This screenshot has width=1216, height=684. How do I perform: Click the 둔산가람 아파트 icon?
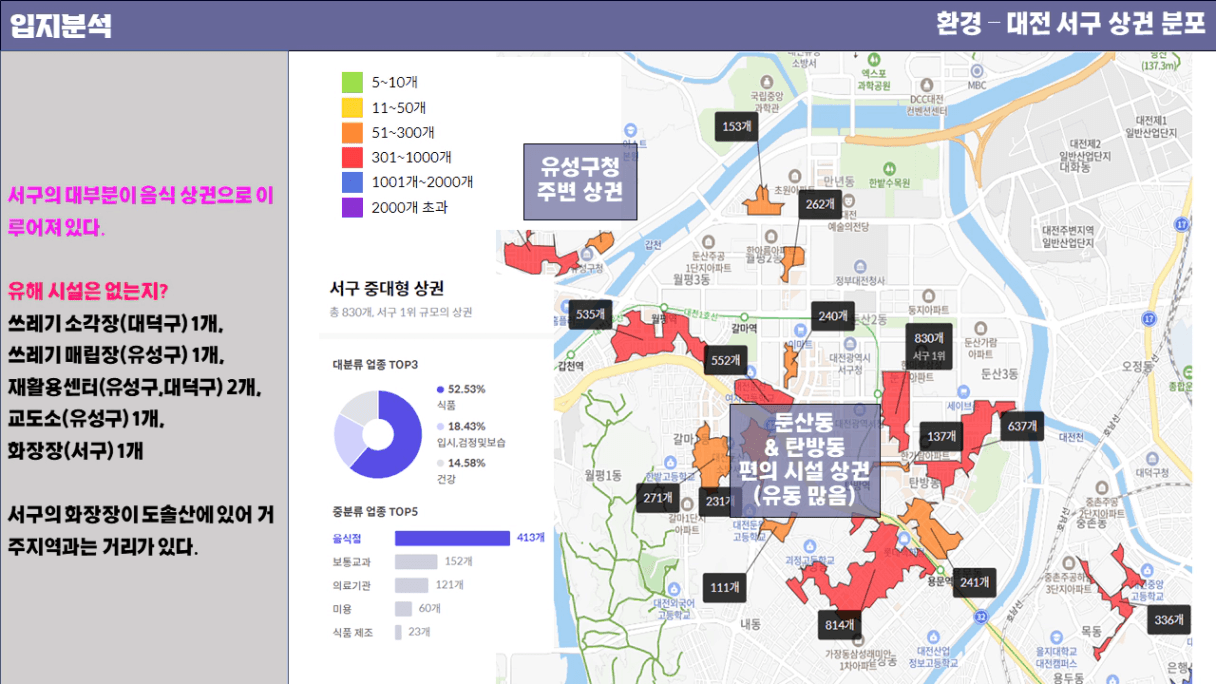980,327
